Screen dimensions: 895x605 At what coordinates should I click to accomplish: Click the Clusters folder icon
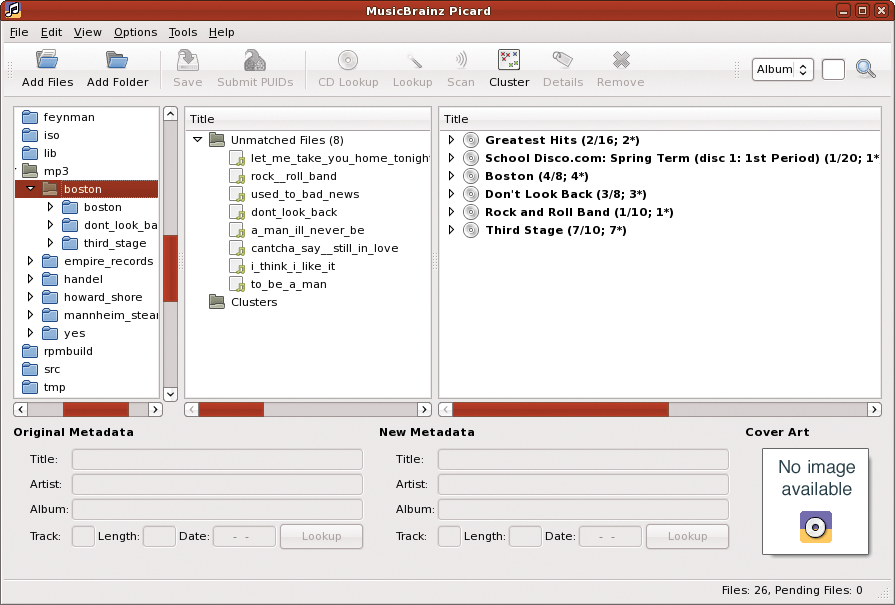217,301
